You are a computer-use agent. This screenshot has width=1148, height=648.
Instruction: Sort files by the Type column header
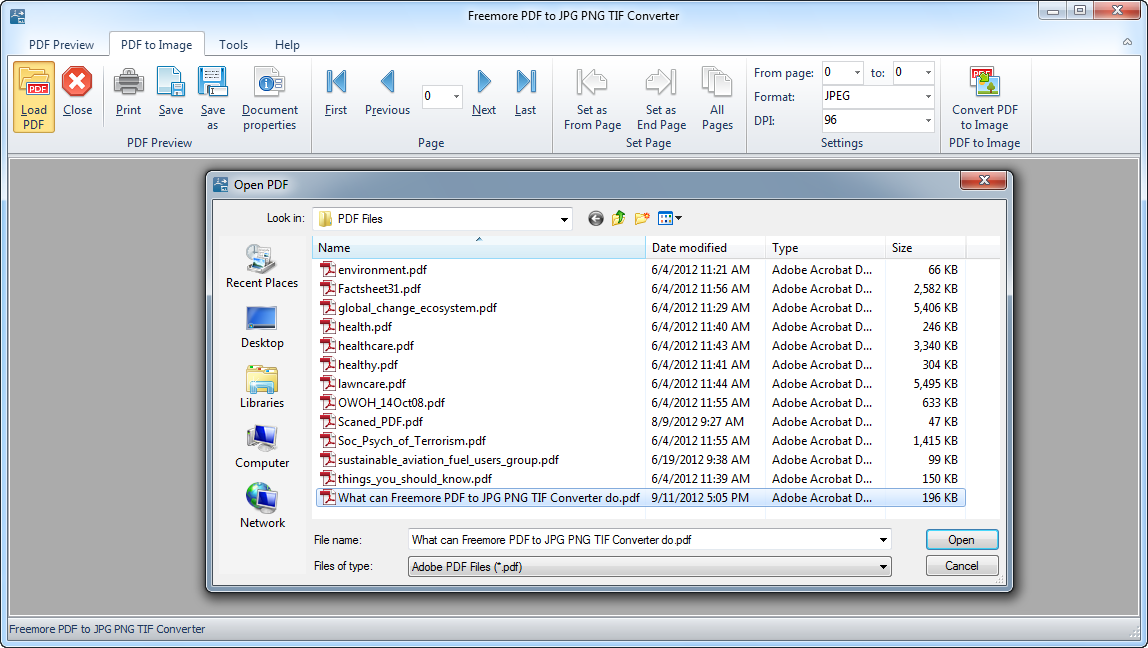click(825, 248)
